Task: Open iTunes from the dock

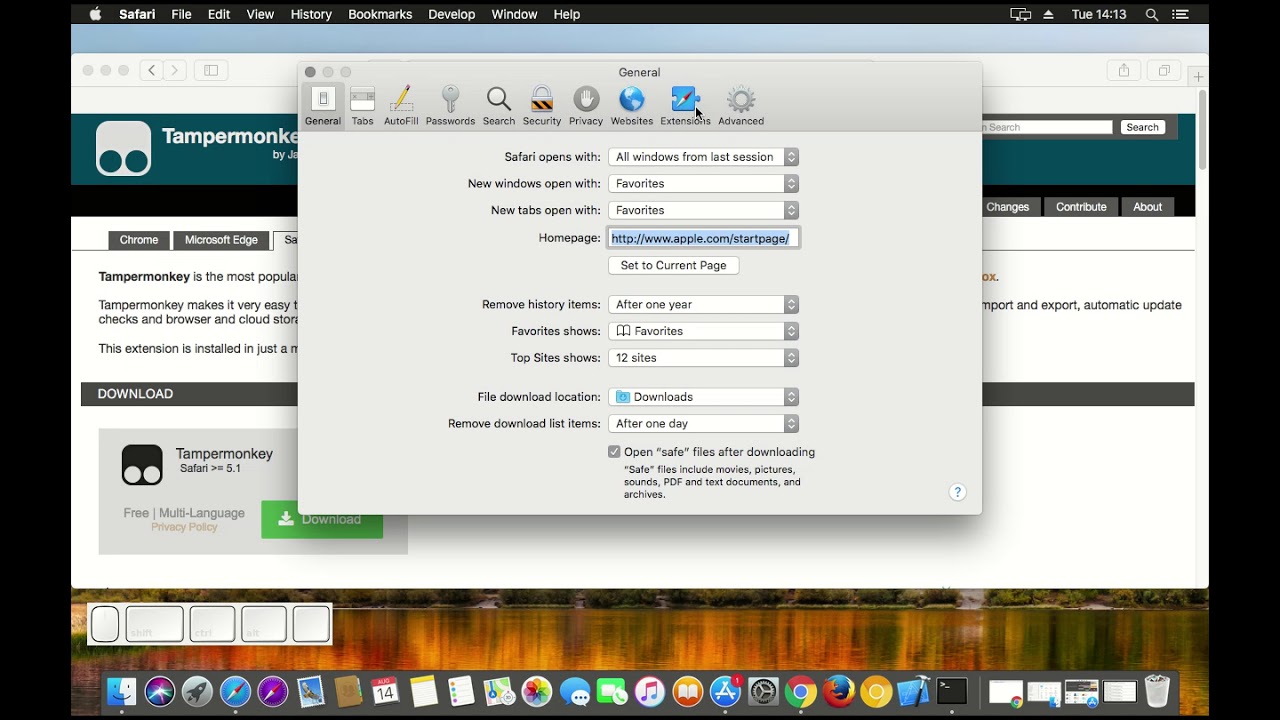Action: (x=650, y=691)
